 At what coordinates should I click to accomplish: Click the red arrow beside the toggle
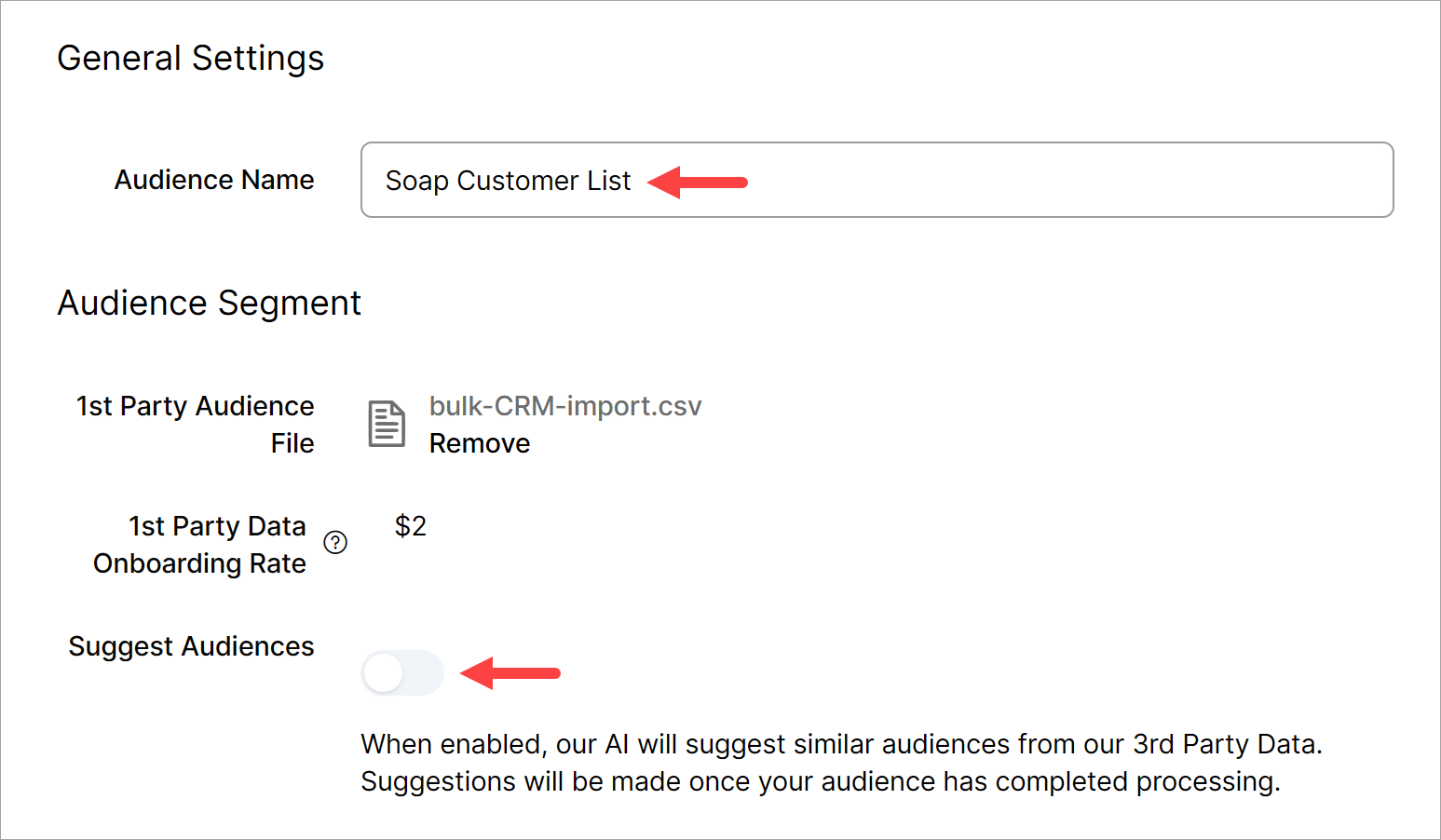pos(510,672)
